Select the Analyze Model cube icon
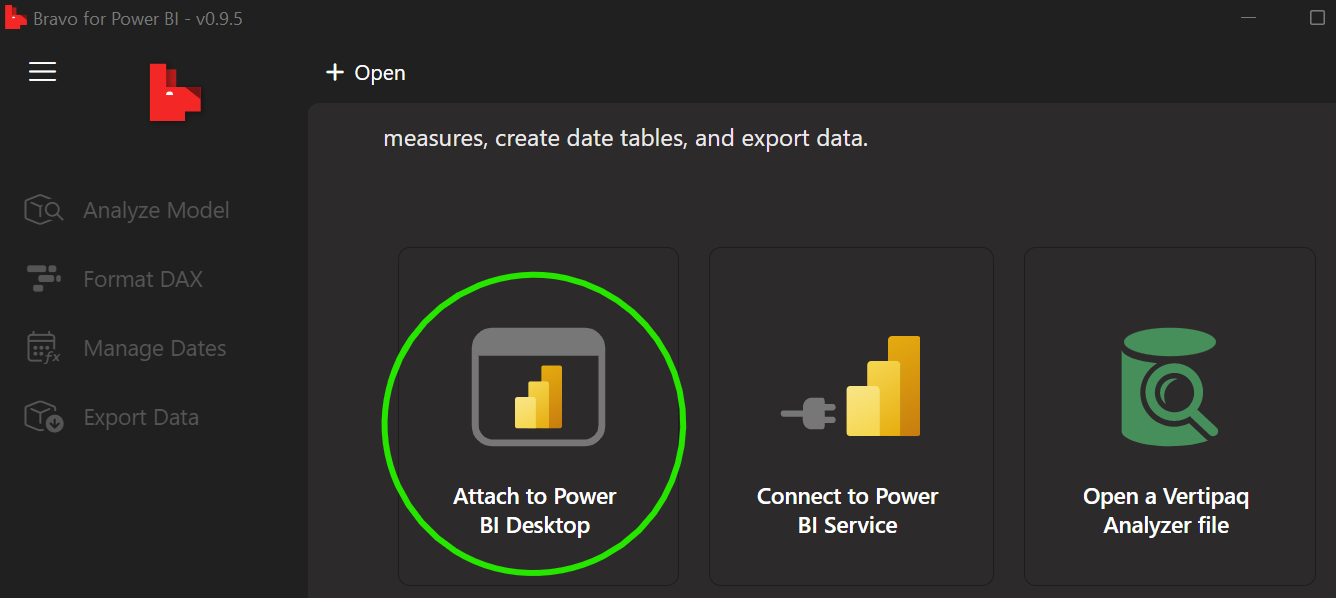Screen dimensions: 1336x598 point(42,210)
